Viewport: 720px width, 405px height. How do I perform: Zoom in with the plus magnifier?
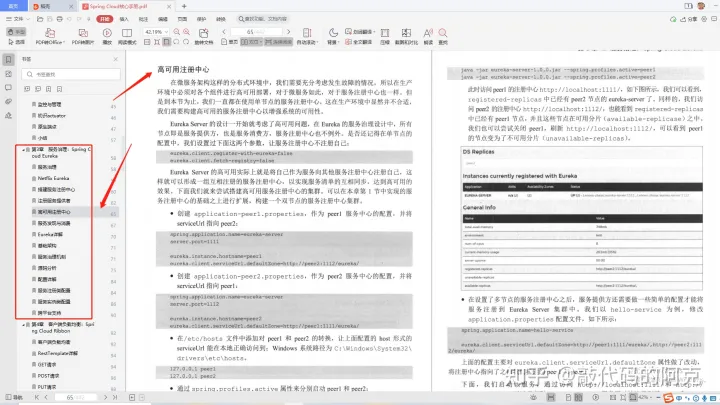click(186, 32)
